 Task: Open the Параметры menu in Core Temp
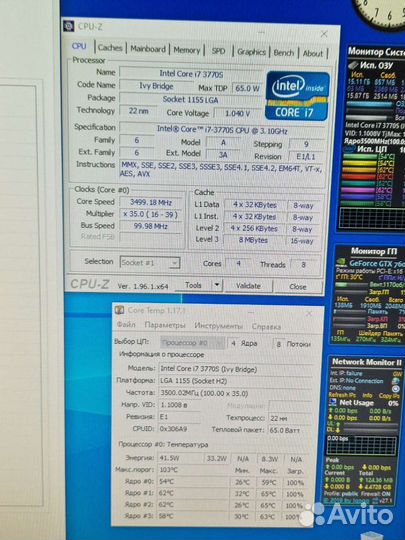click(x=165, y=325)
